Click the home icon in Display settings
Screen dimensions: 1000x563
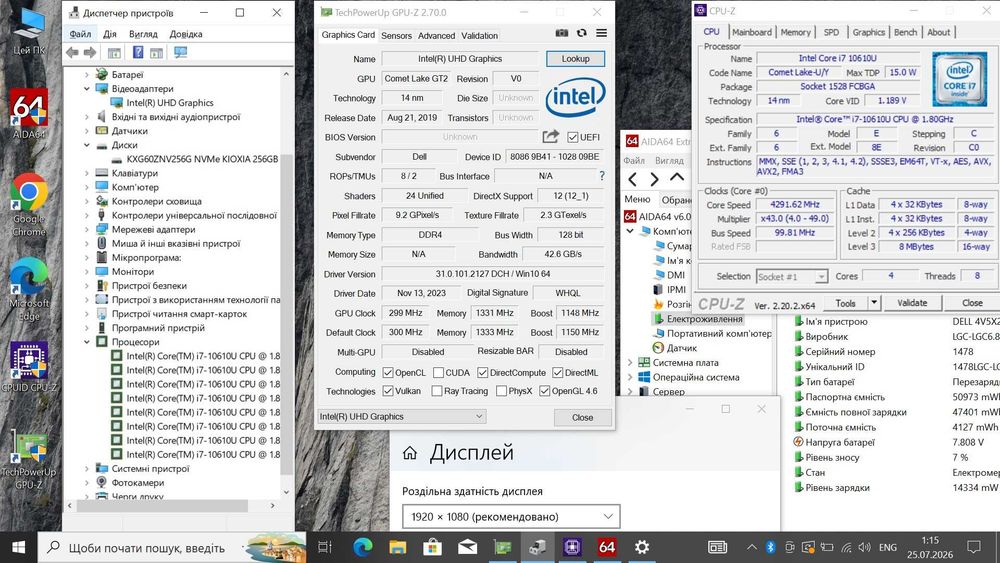click(410, 453)
